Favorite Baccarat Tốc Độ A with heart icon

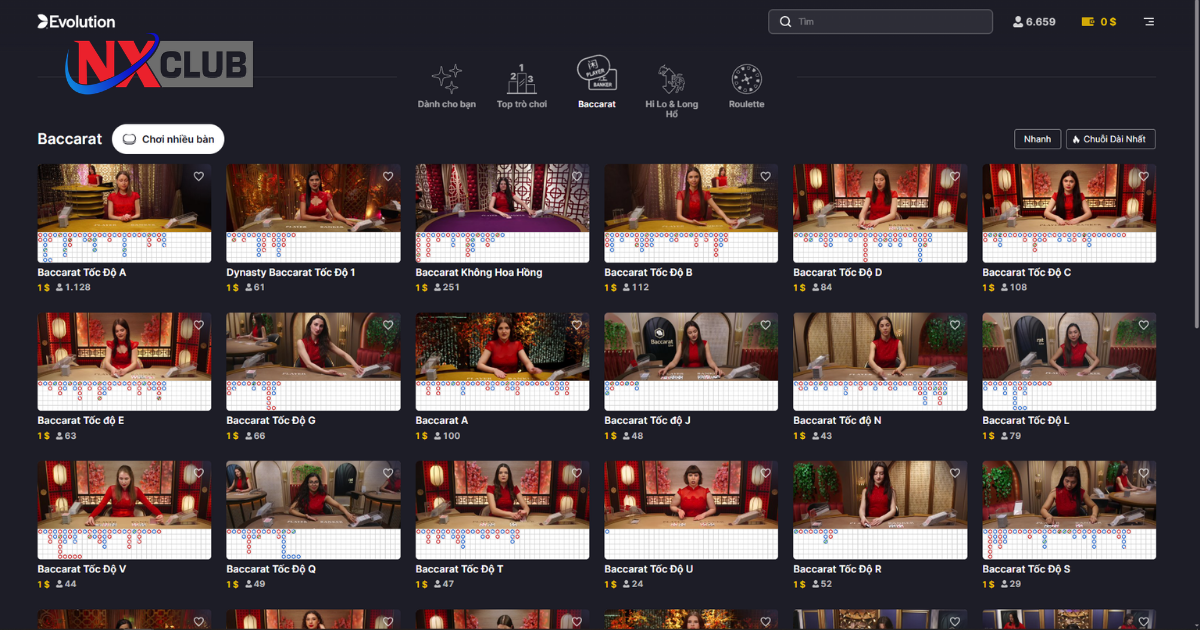pyautogui.click(x=199, y=176)
